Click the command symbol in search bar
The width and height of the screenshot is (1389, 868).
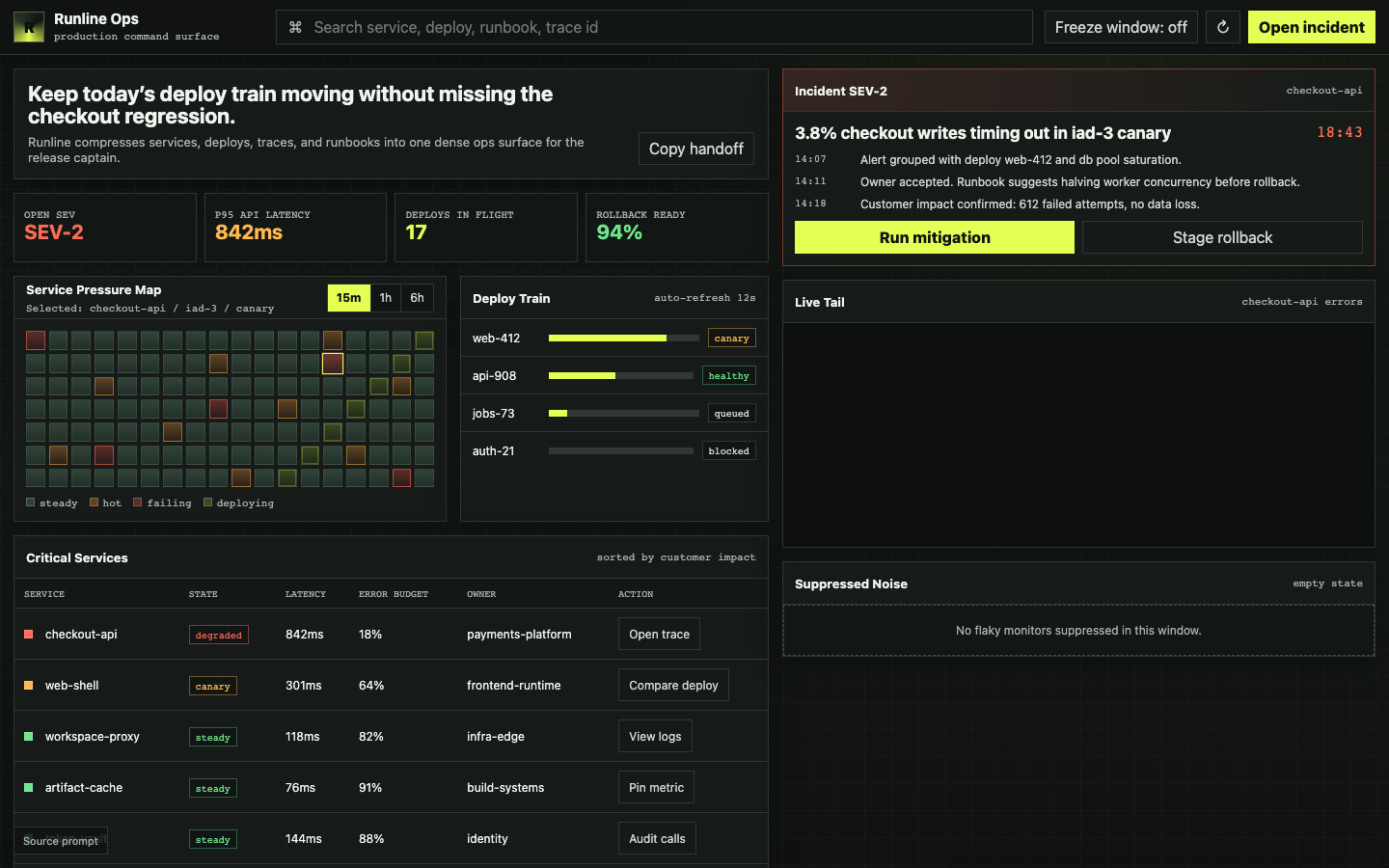point(296,27)
